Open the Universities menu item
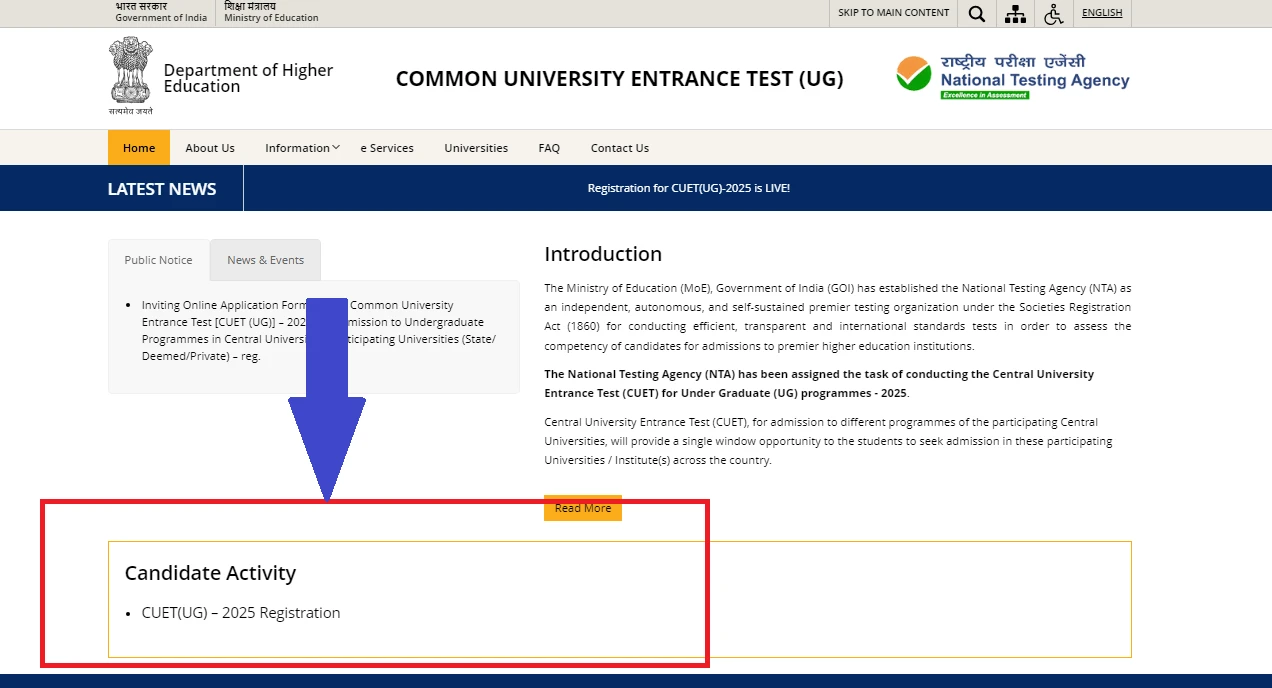1272x688 pixels. 475,147
